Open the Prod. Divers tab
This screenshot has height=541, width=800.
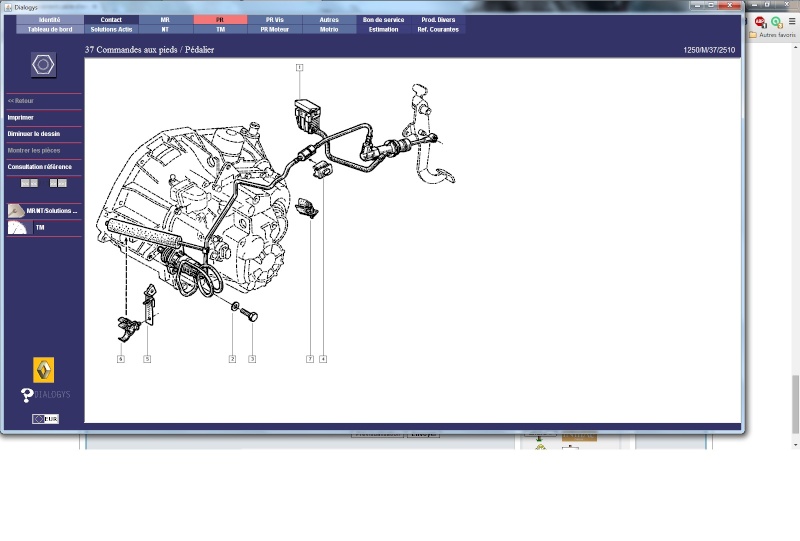click(438, 20)
